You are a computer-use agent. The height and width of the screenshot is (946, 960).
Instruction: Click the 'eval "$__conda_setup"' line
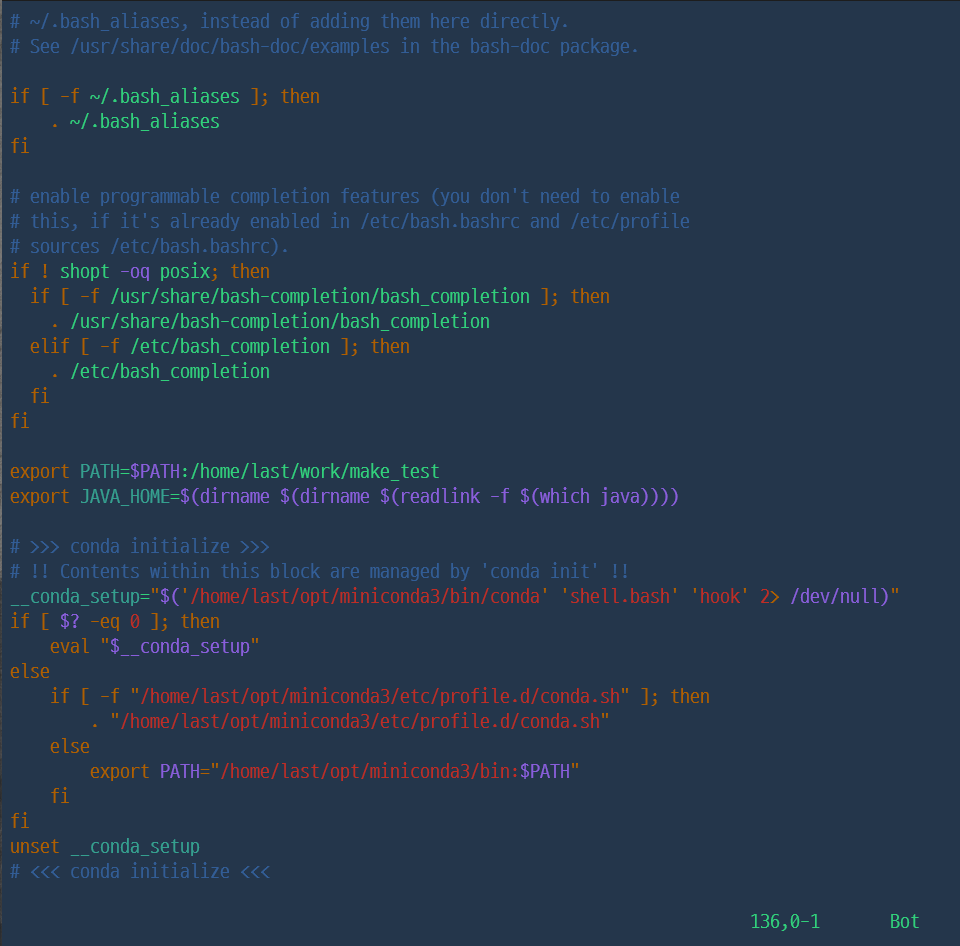(x=155, y=647)
